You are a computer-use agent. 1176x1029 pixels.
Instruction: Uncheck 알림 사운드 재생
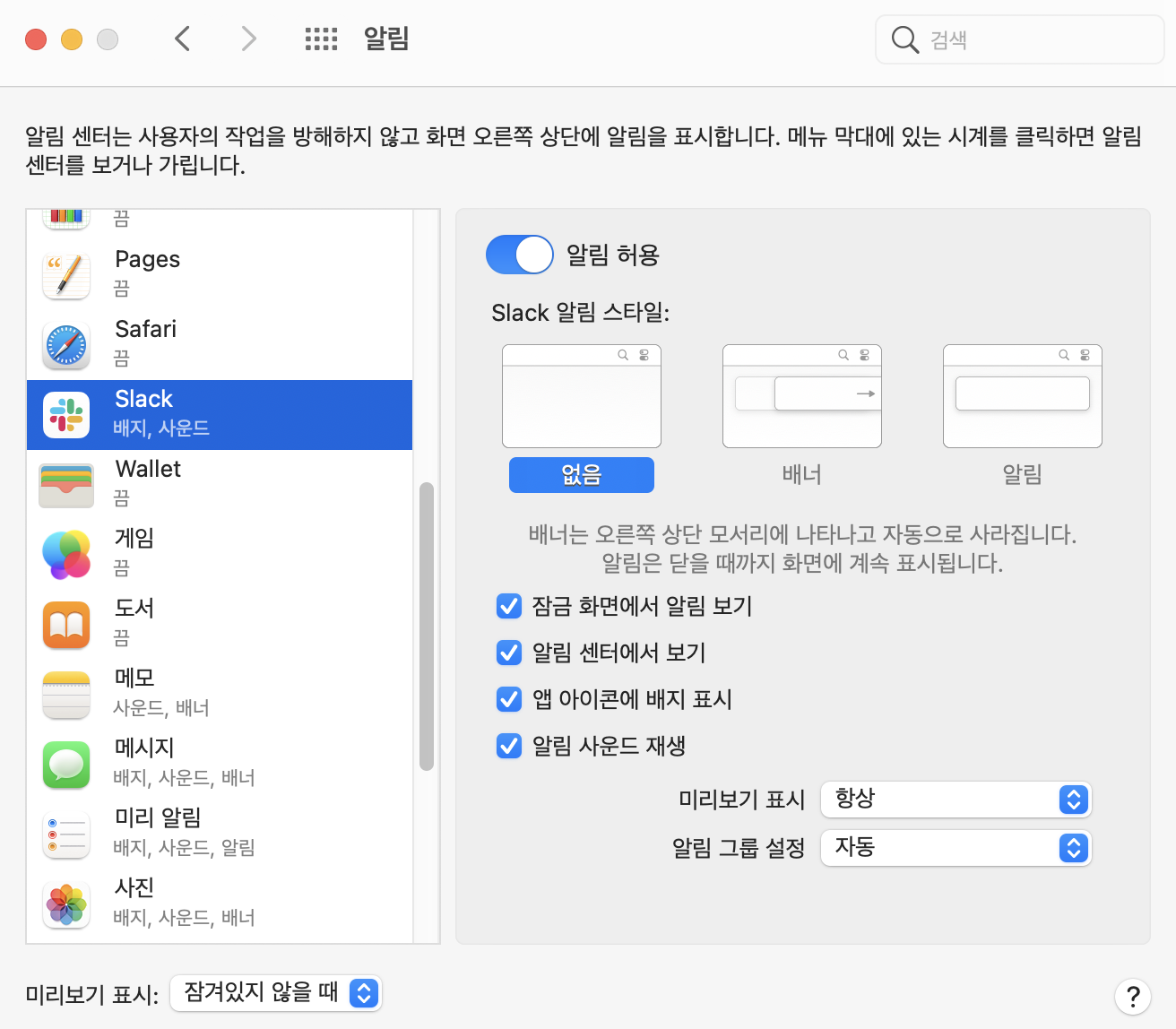pyautogui.click(x=509, y=746)
